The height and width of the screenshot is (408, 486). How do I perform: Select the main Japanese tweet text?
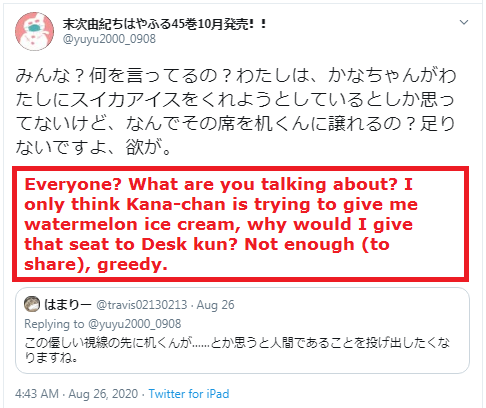tap(235, 111)
